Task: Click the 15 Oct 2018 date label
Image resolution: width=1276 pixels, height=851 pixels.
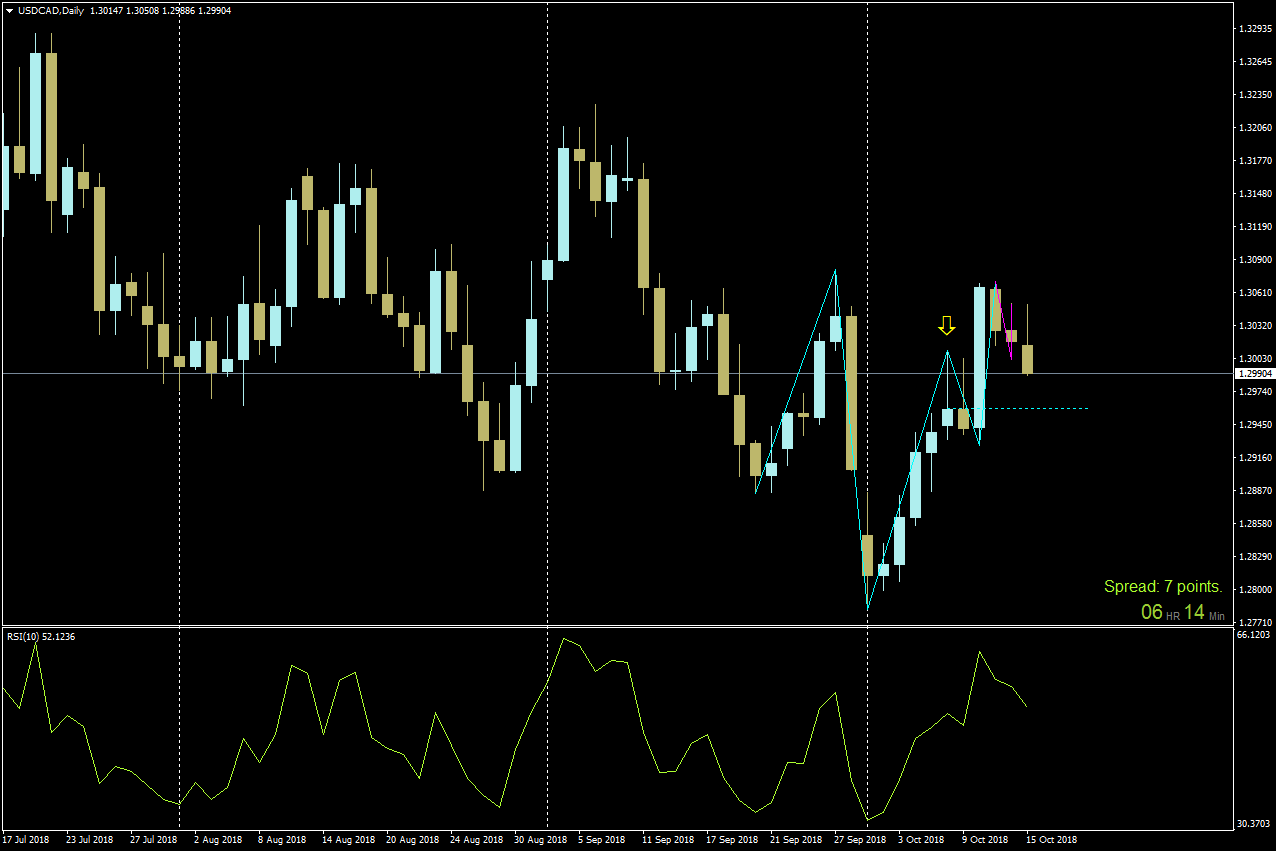Action: (1053, 840)
